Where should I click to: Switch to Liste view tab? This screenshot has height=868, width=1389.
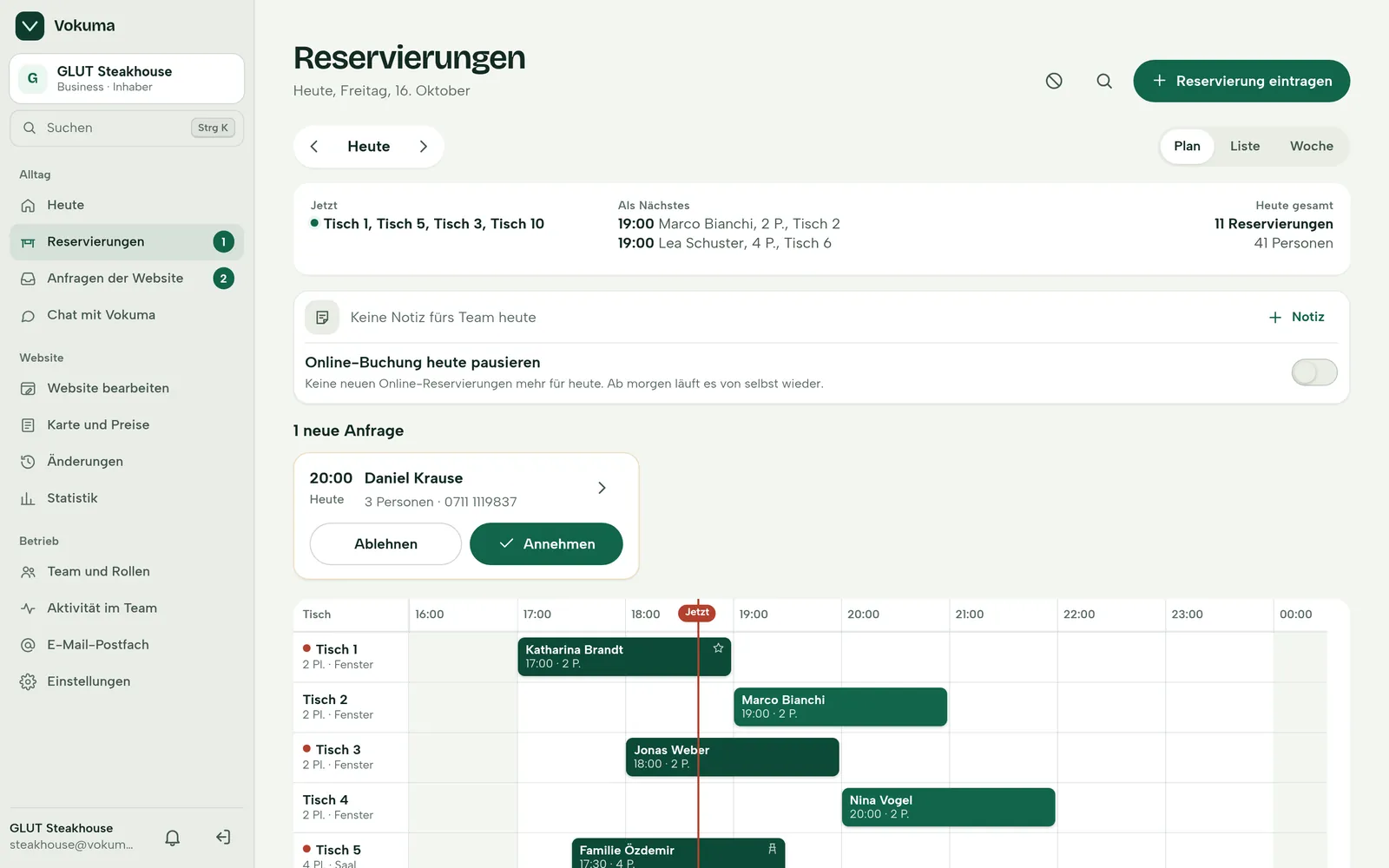[1245, 146]
